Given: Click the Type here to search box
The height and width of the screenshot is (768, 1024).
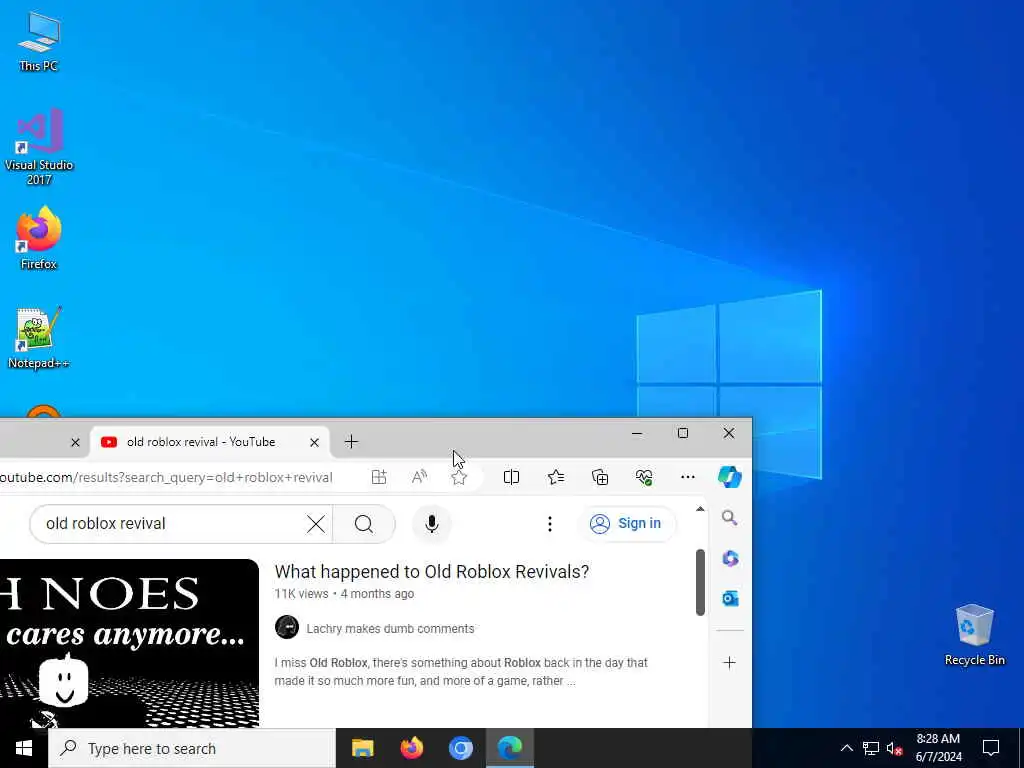Looking at the screenshot, I should (192, 748).
